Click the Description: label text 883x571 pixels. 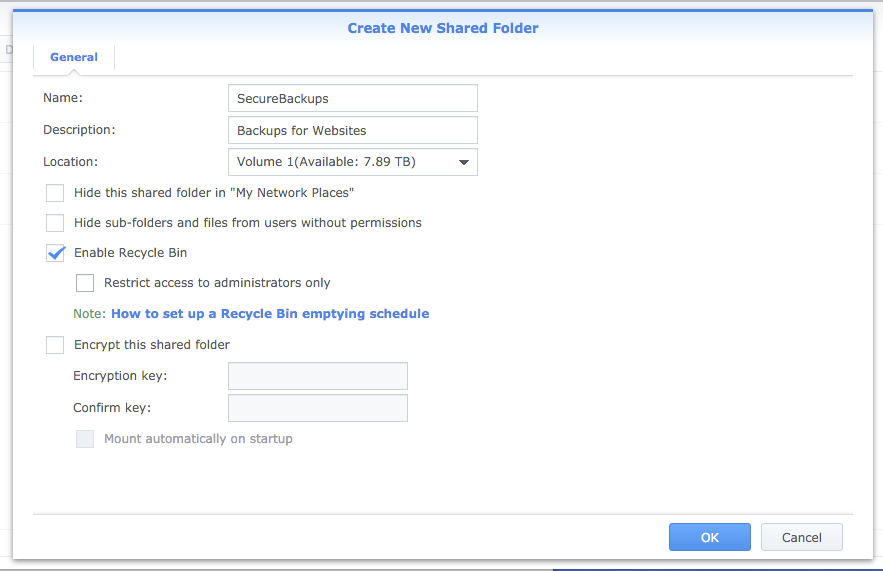point(79,130)
